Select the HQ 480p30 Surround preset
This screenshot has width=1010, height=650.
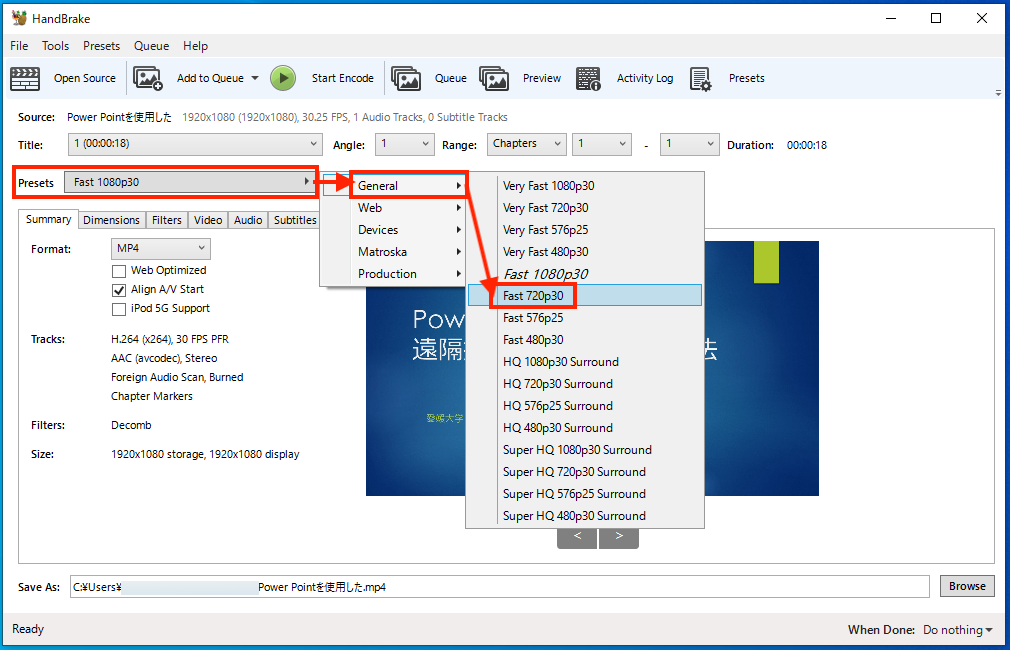585,427
